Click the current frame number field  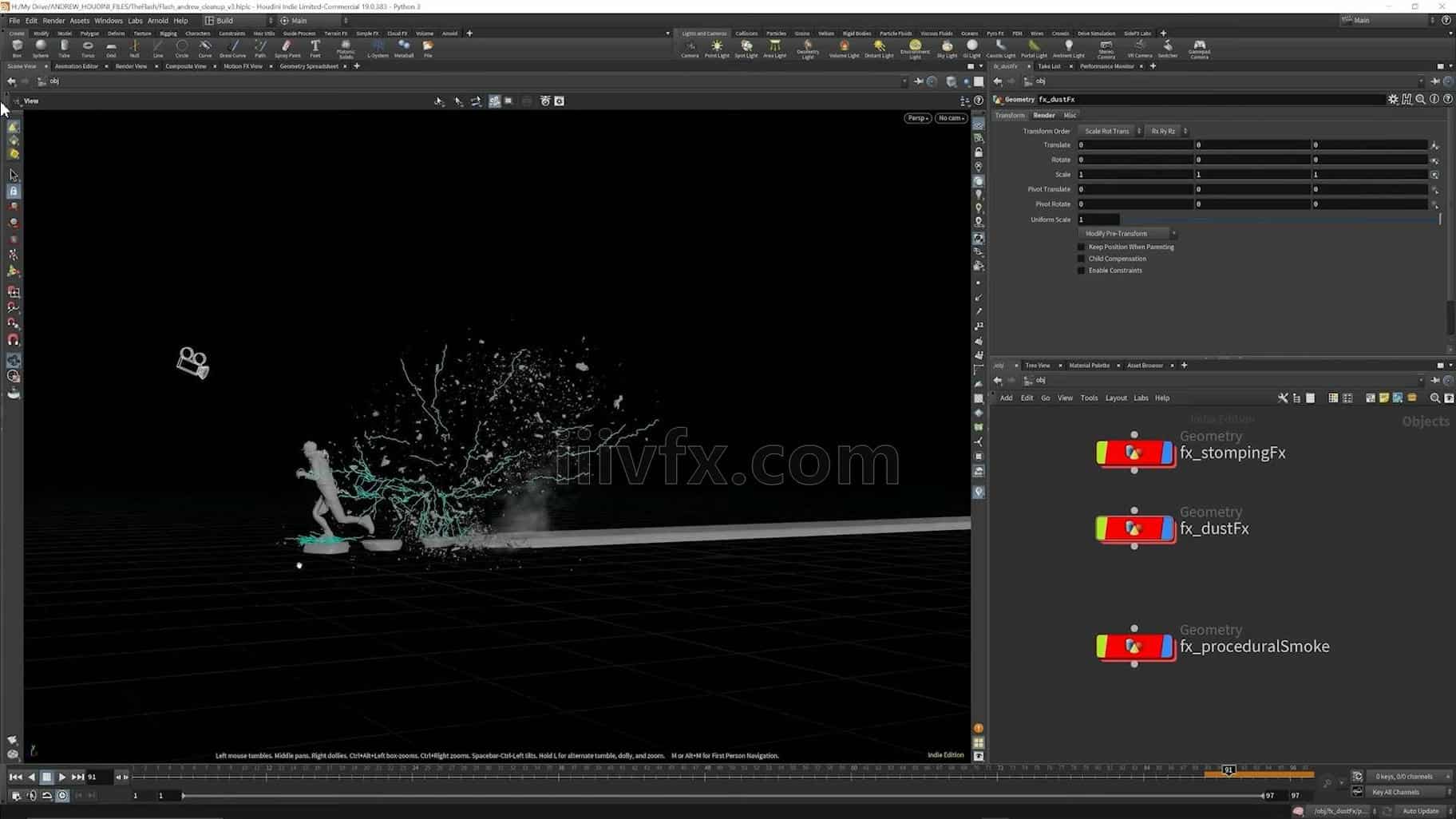coord(99,777)
